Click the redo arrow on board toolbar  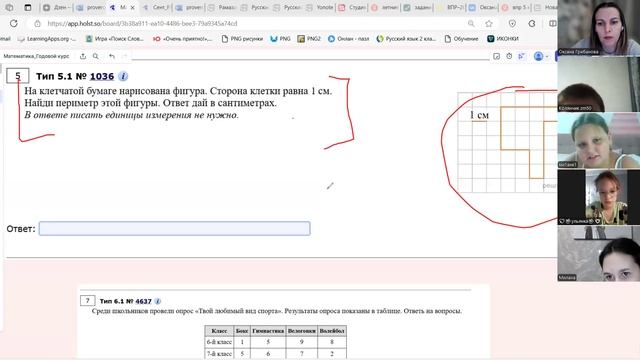pyautogui.click(x=125, y=56)
